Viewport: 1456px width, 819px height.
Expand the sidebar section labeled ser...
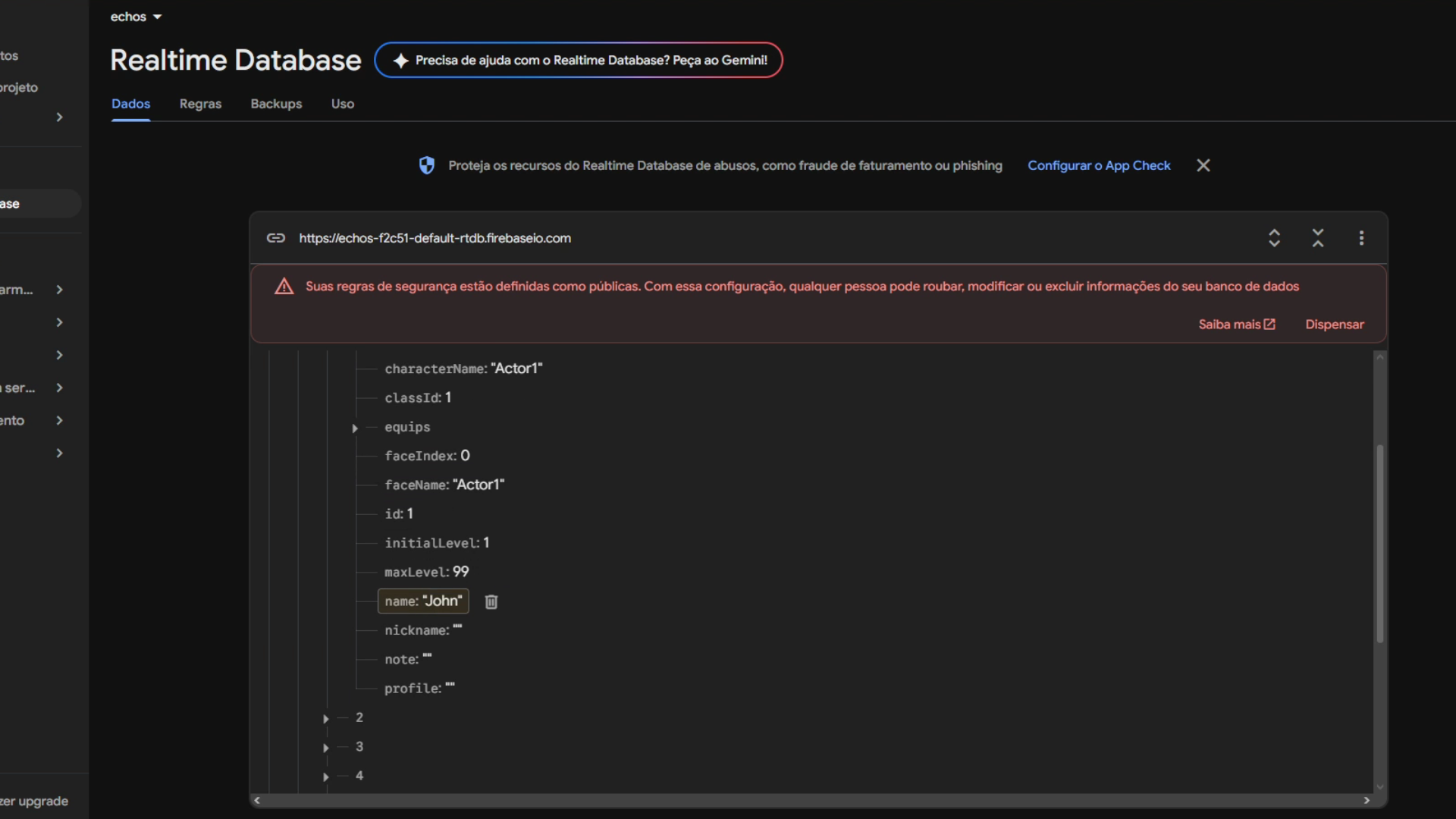click(x=59, y=388)
